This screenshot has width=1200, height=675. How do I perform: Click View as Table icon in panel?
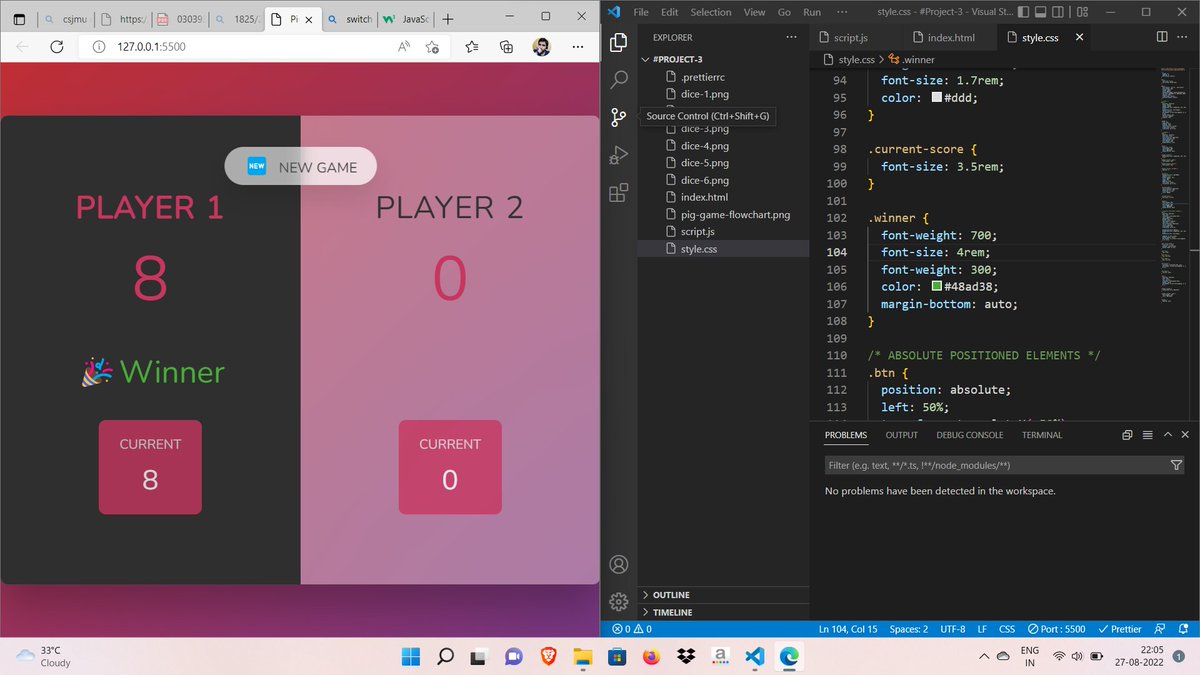[x=1148, y=435]
